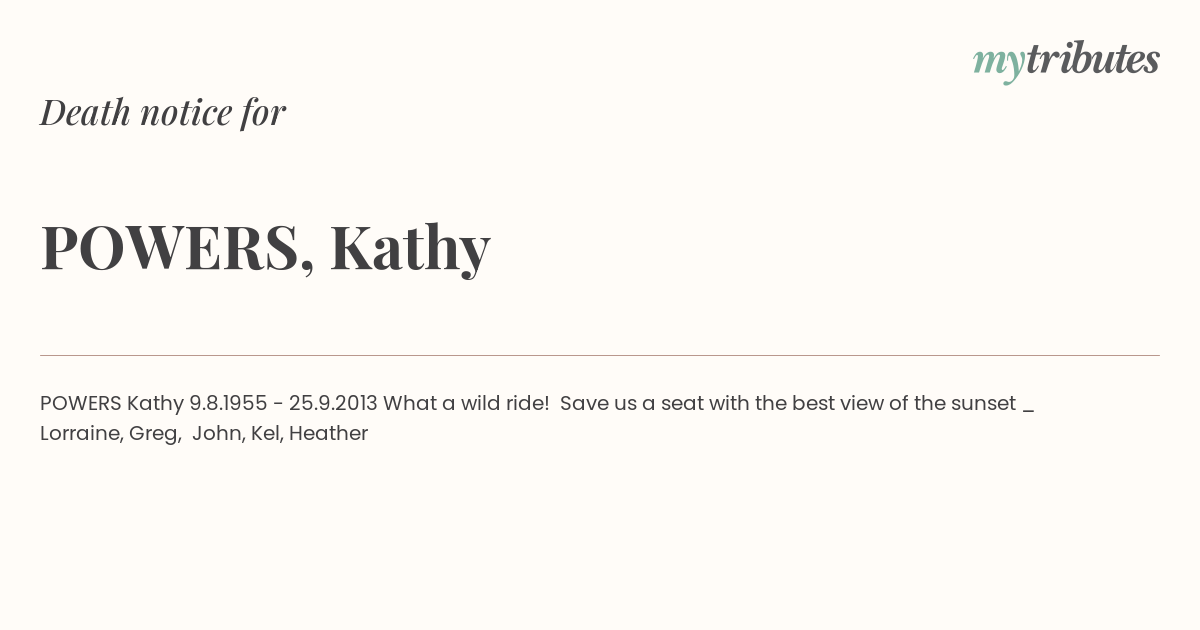Click the name "Kel" in the notice
1200x630 pixels.
[x=266, y=433]
